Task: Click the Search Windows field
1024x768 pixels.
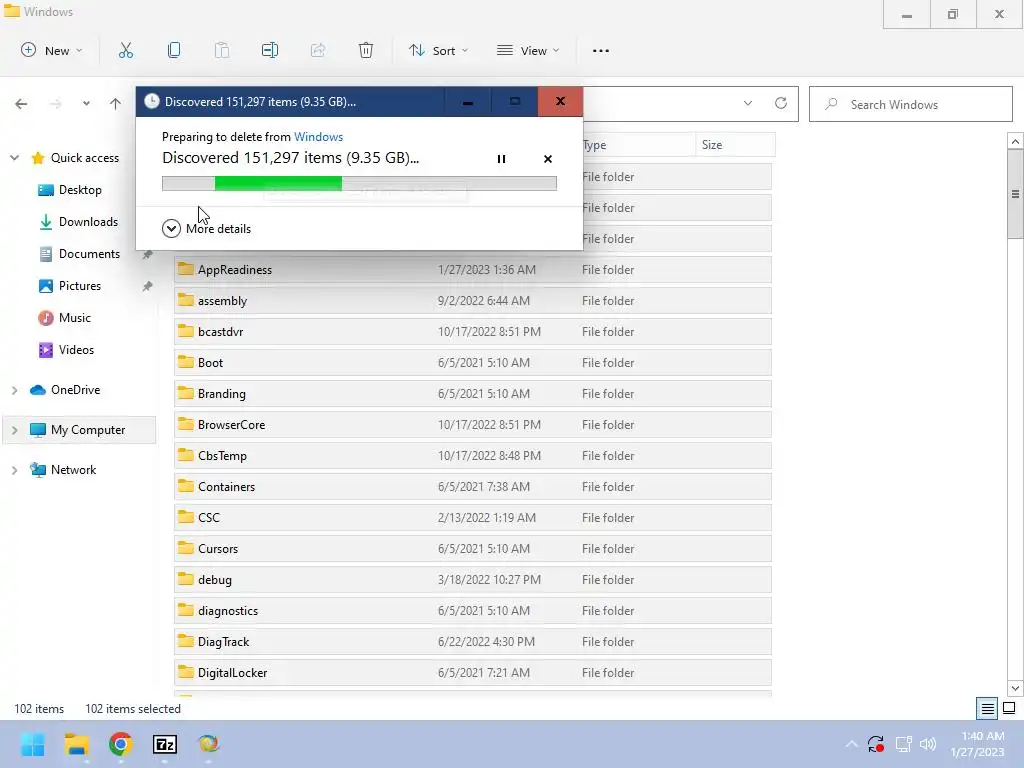Action: (910, 104)
